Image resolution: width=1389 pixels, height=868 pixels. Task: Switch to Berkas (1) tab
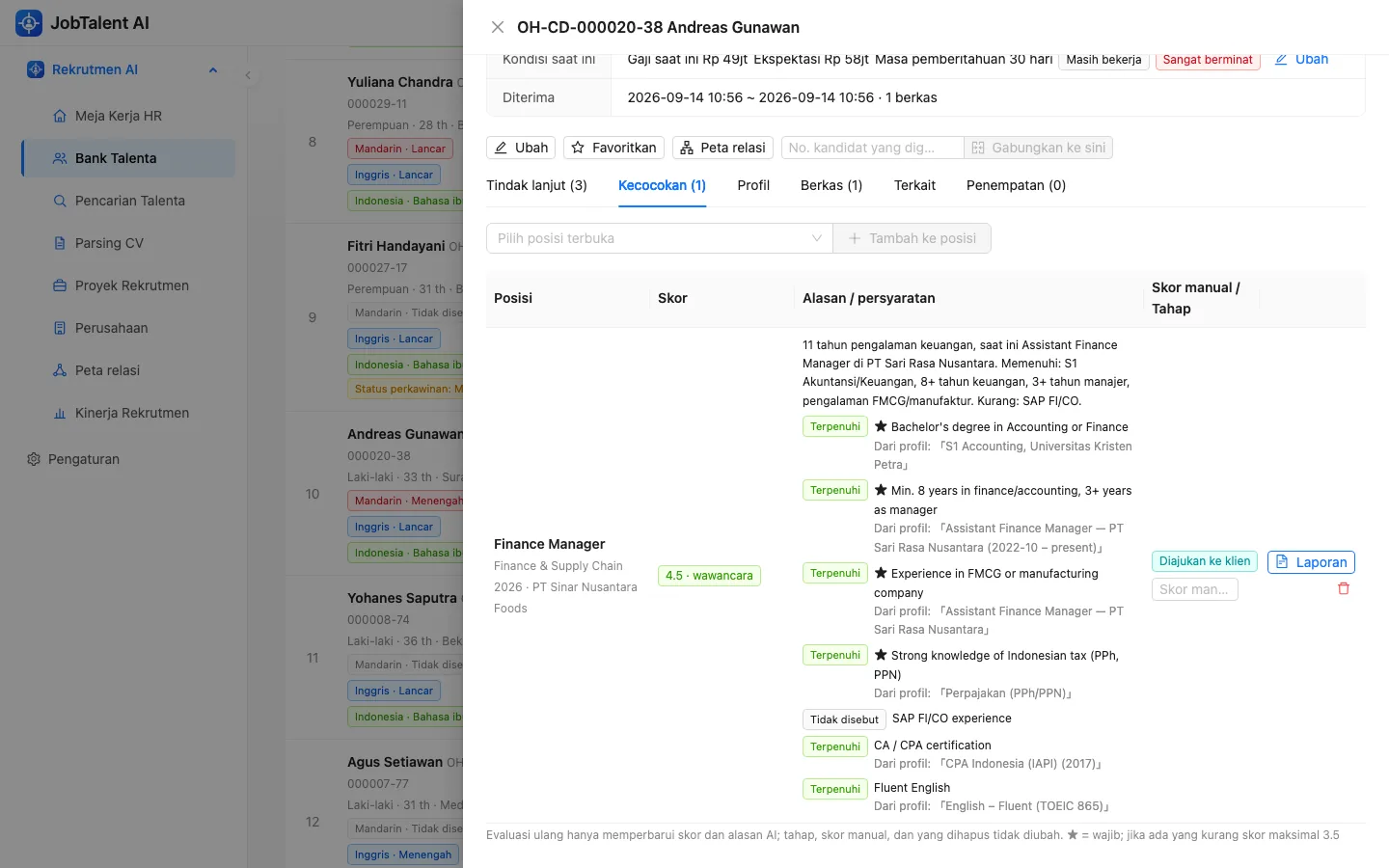tap(831, 185)
